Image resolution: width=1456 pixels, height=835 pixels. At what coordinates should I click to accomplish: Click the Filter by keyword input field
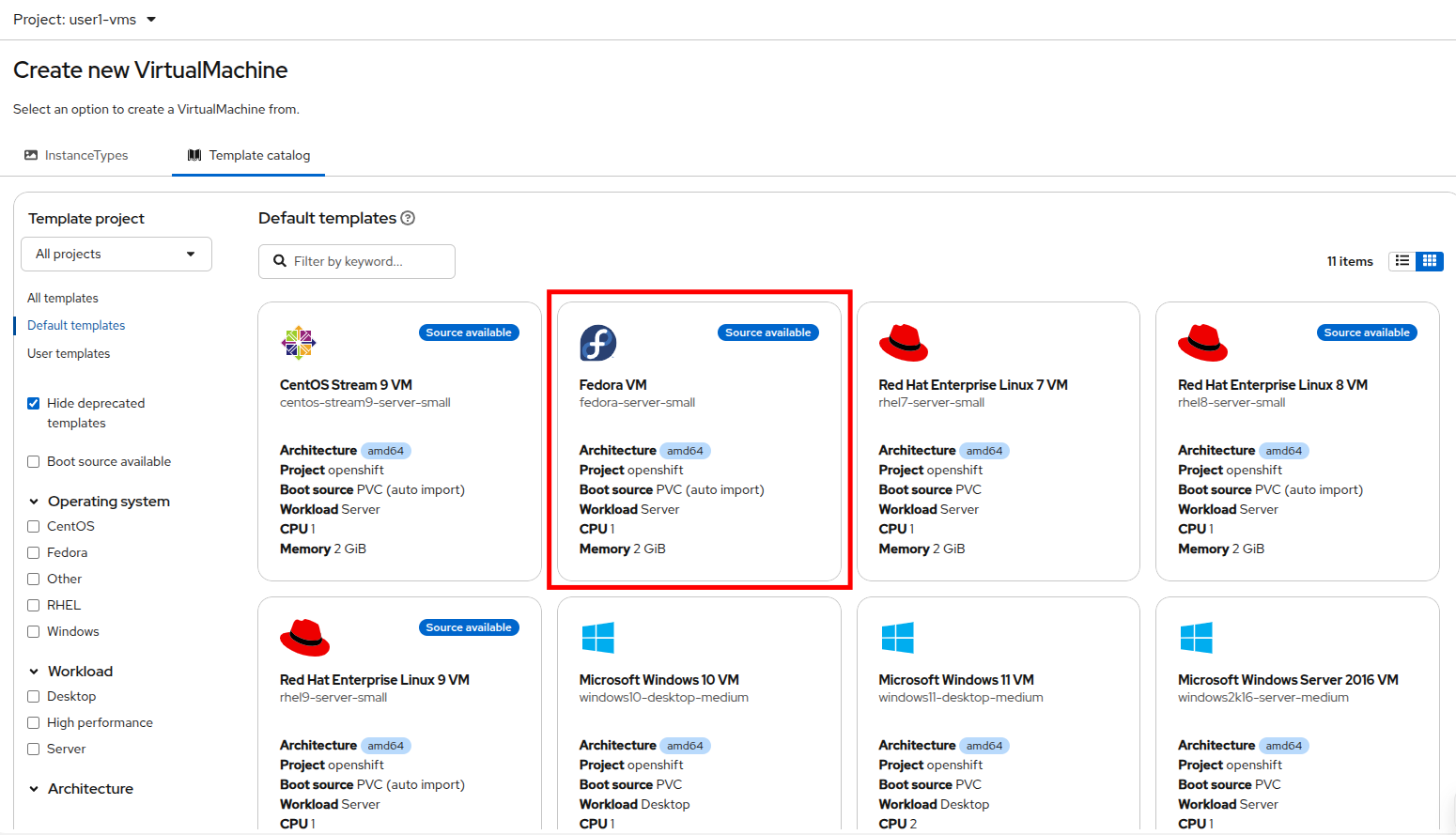[366, 262]
